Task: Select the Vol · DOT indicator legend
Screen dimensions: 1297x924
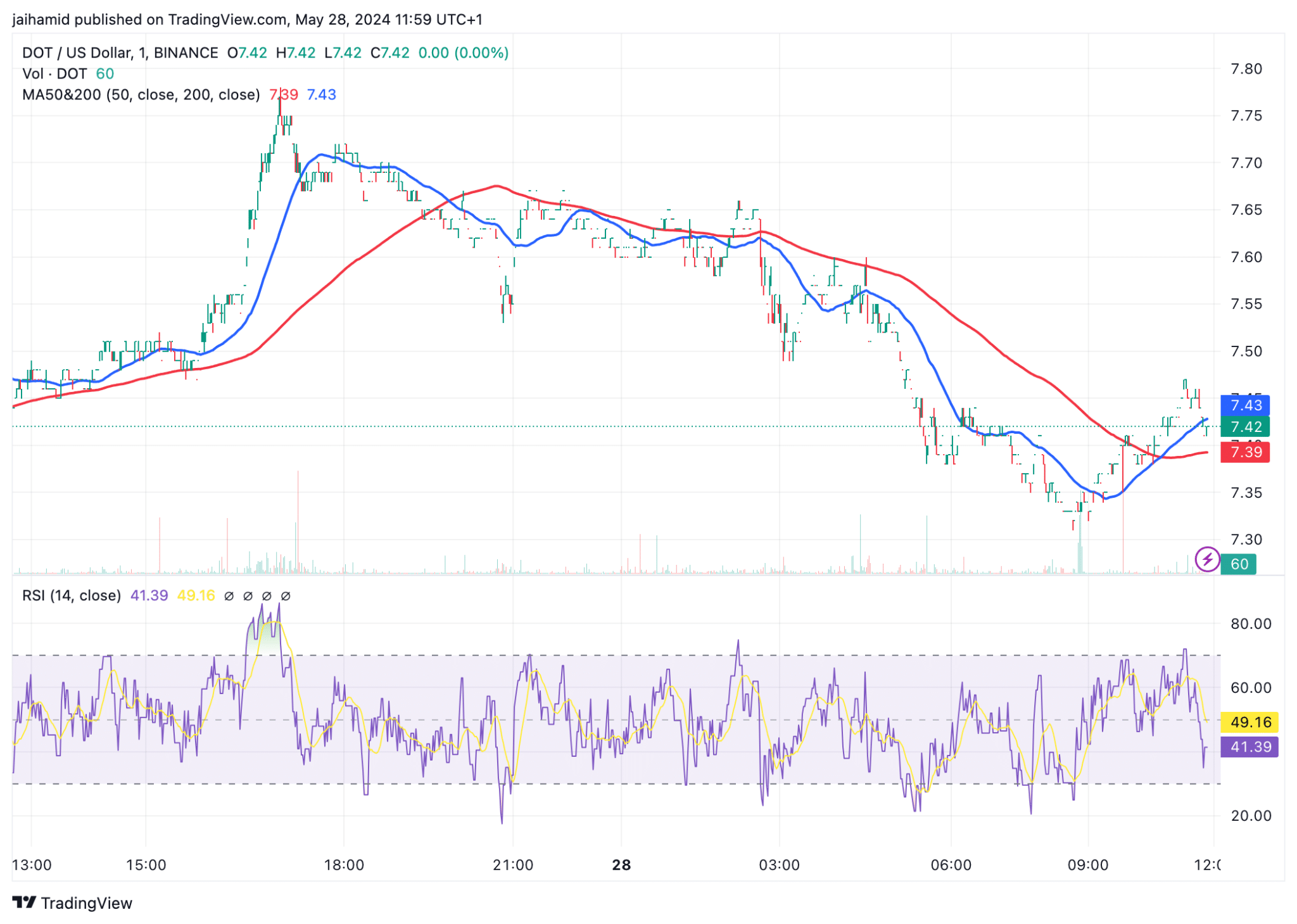Action: 54,73
